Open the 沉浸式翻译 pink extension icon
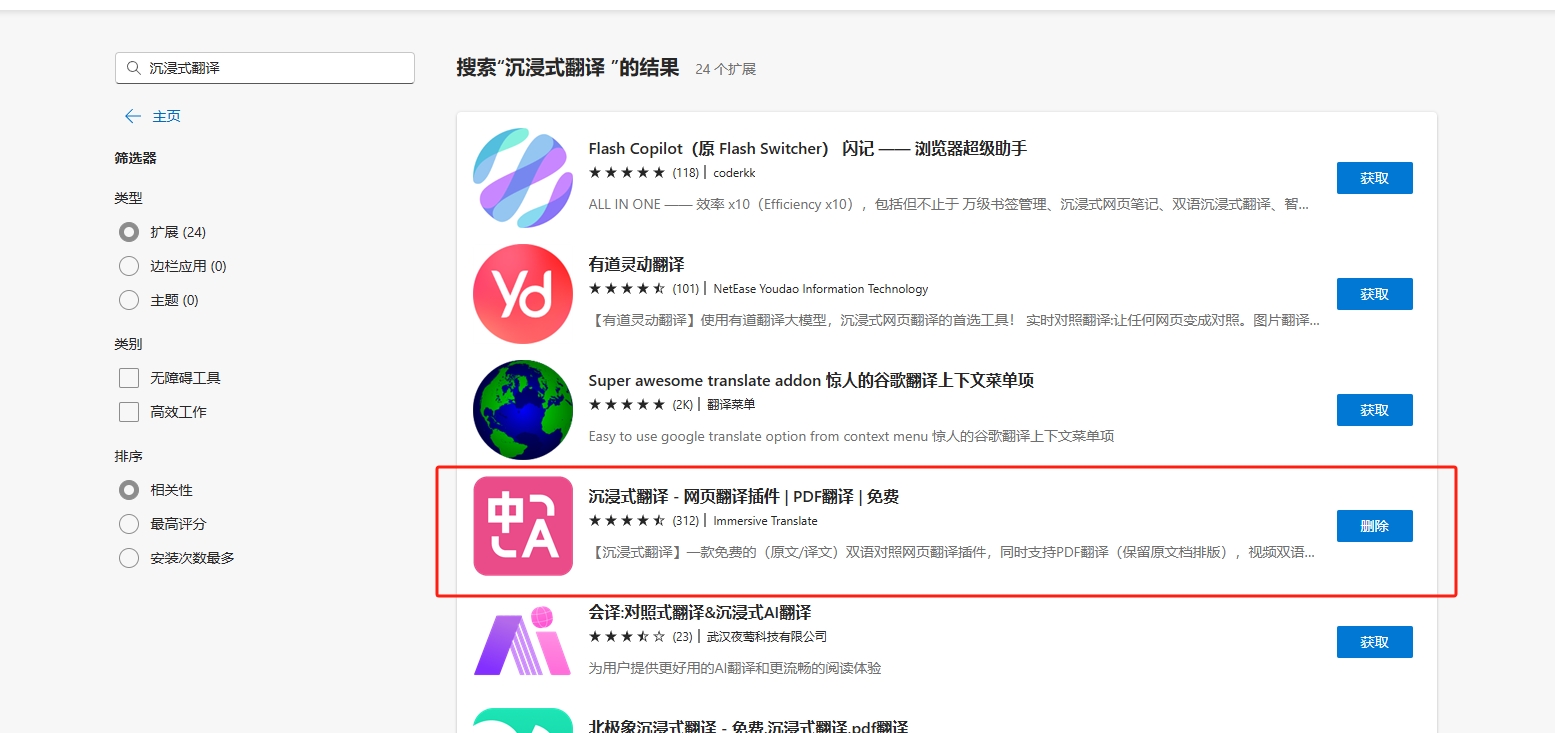Image resolution: width=1555 pixels, height=733 pixels. click(523, 526)
